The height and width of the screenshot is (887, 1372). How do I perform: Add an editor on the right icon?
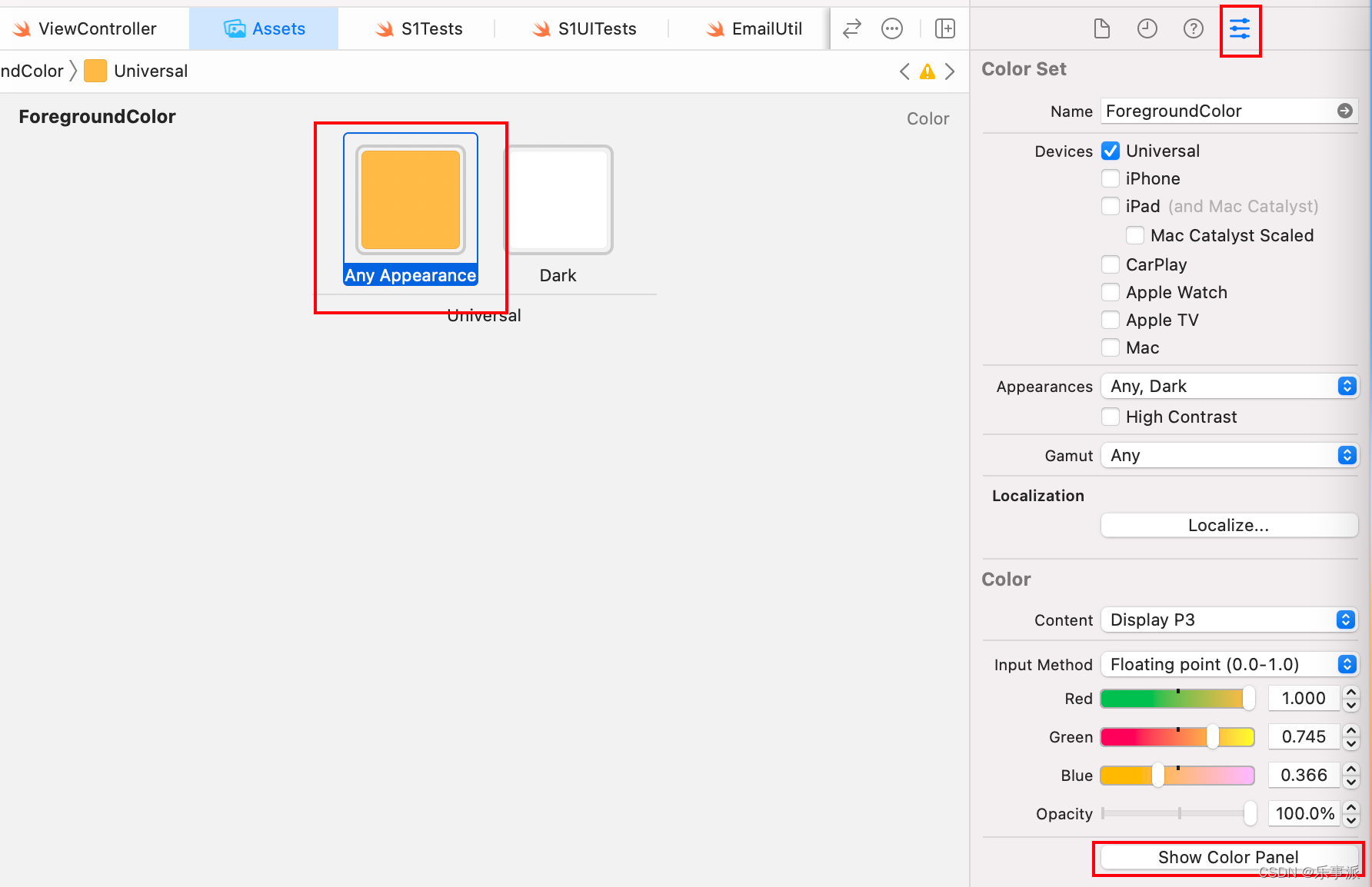[x=944, y=29]
